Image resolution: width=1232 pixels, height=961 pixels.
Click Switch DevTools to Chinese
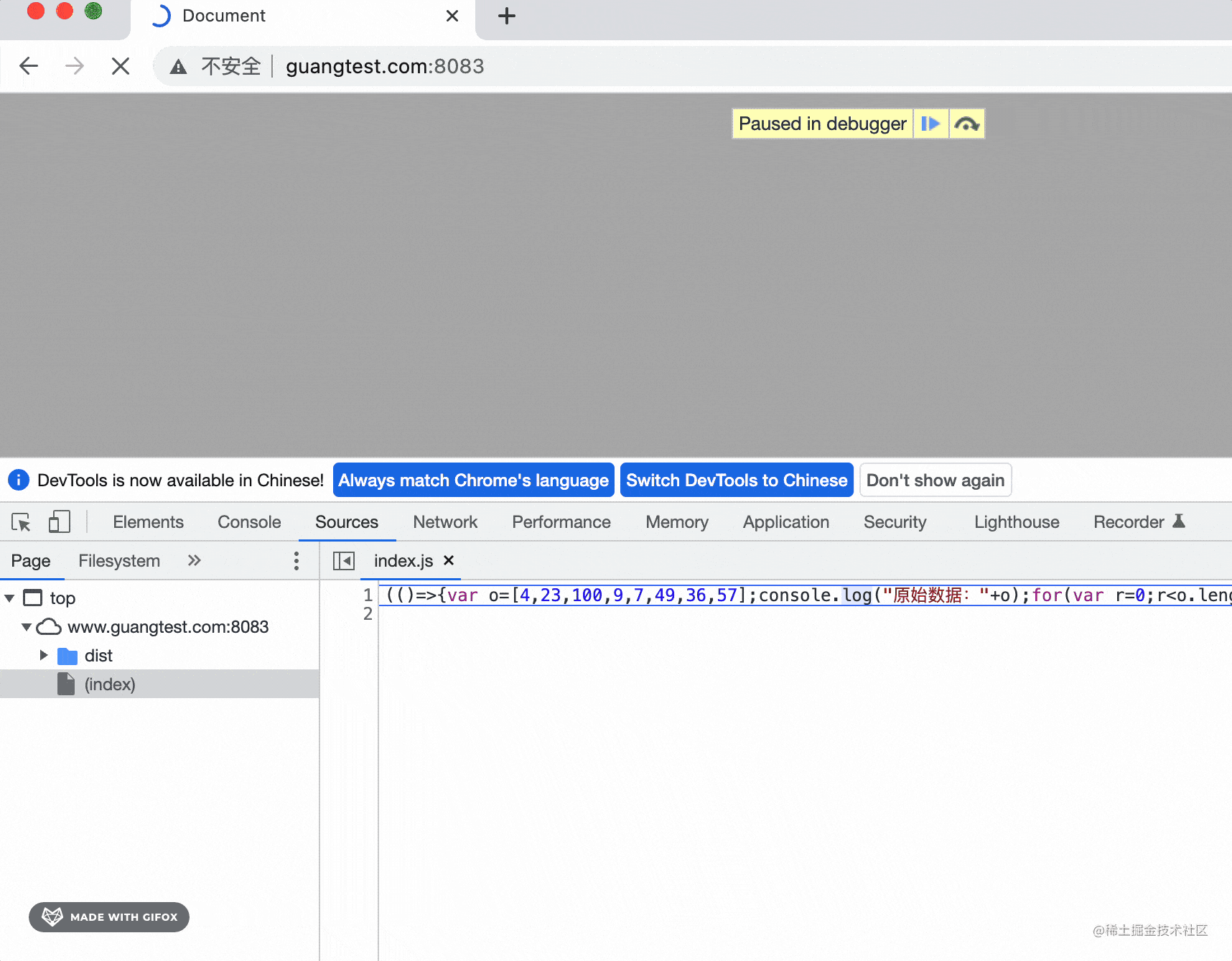(736, 480)
